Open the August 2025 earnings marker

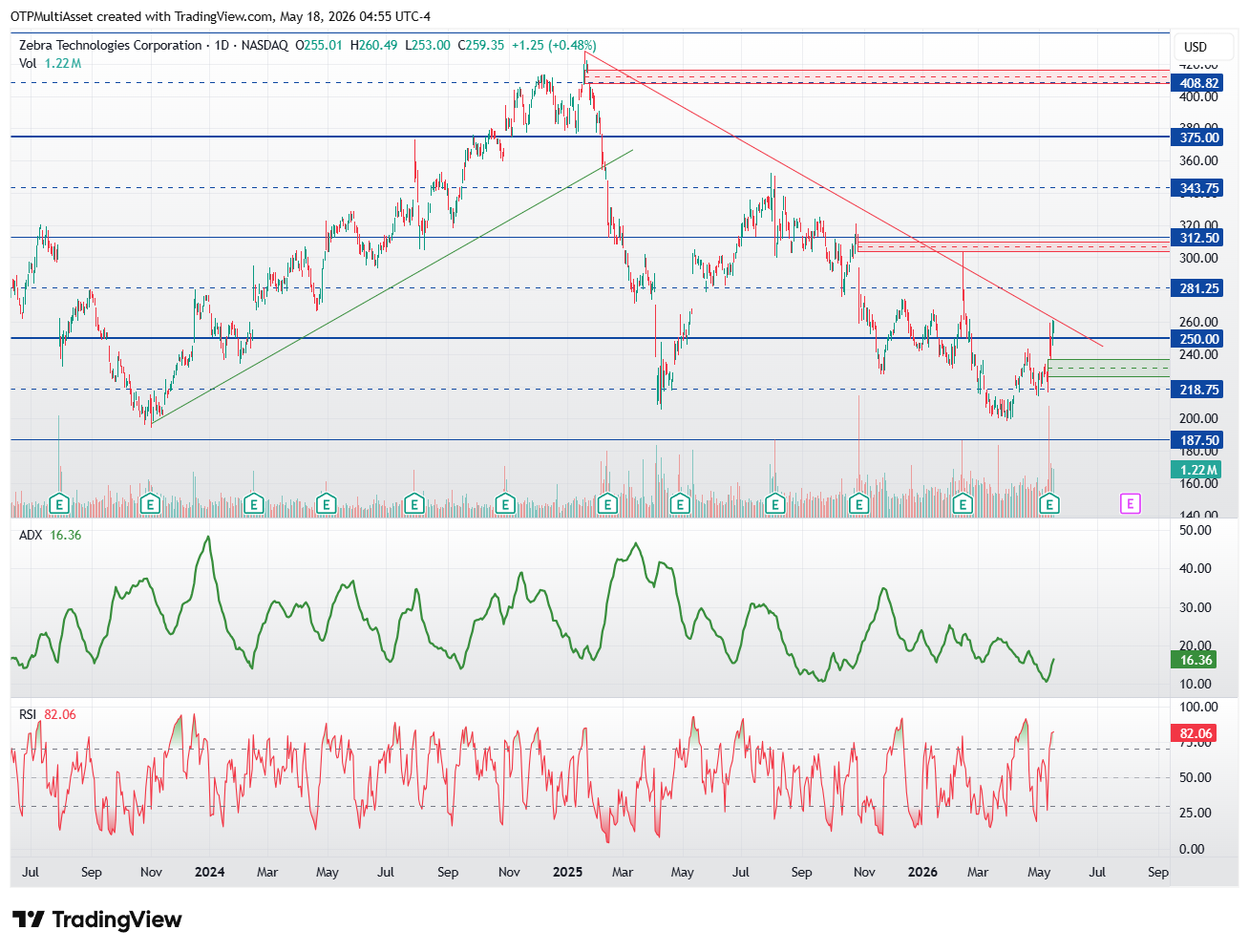click(x=775, y=503)
